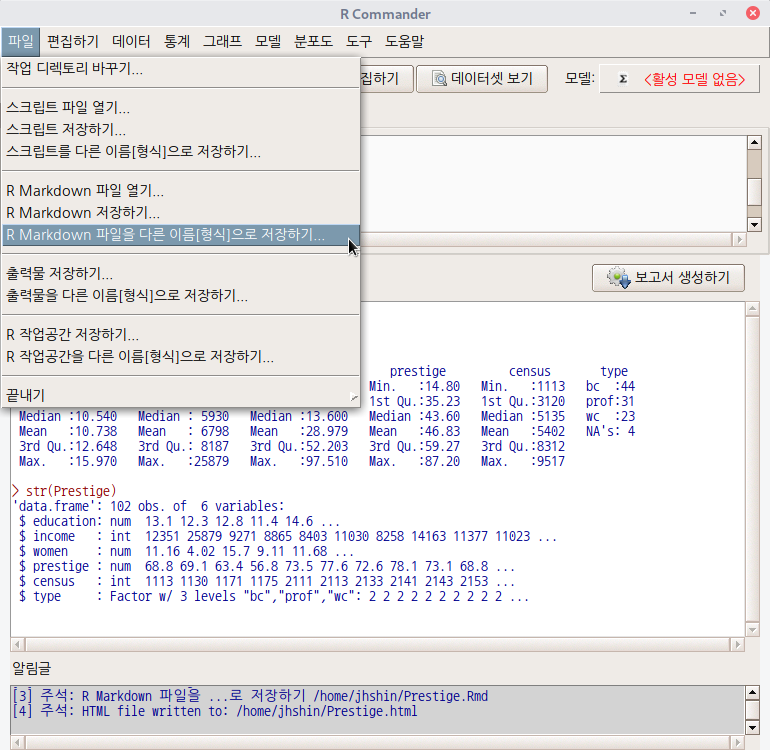Open the 파일 menu in menu bar
The width and height of the screenshot is (770, 750).
point(20,41)
